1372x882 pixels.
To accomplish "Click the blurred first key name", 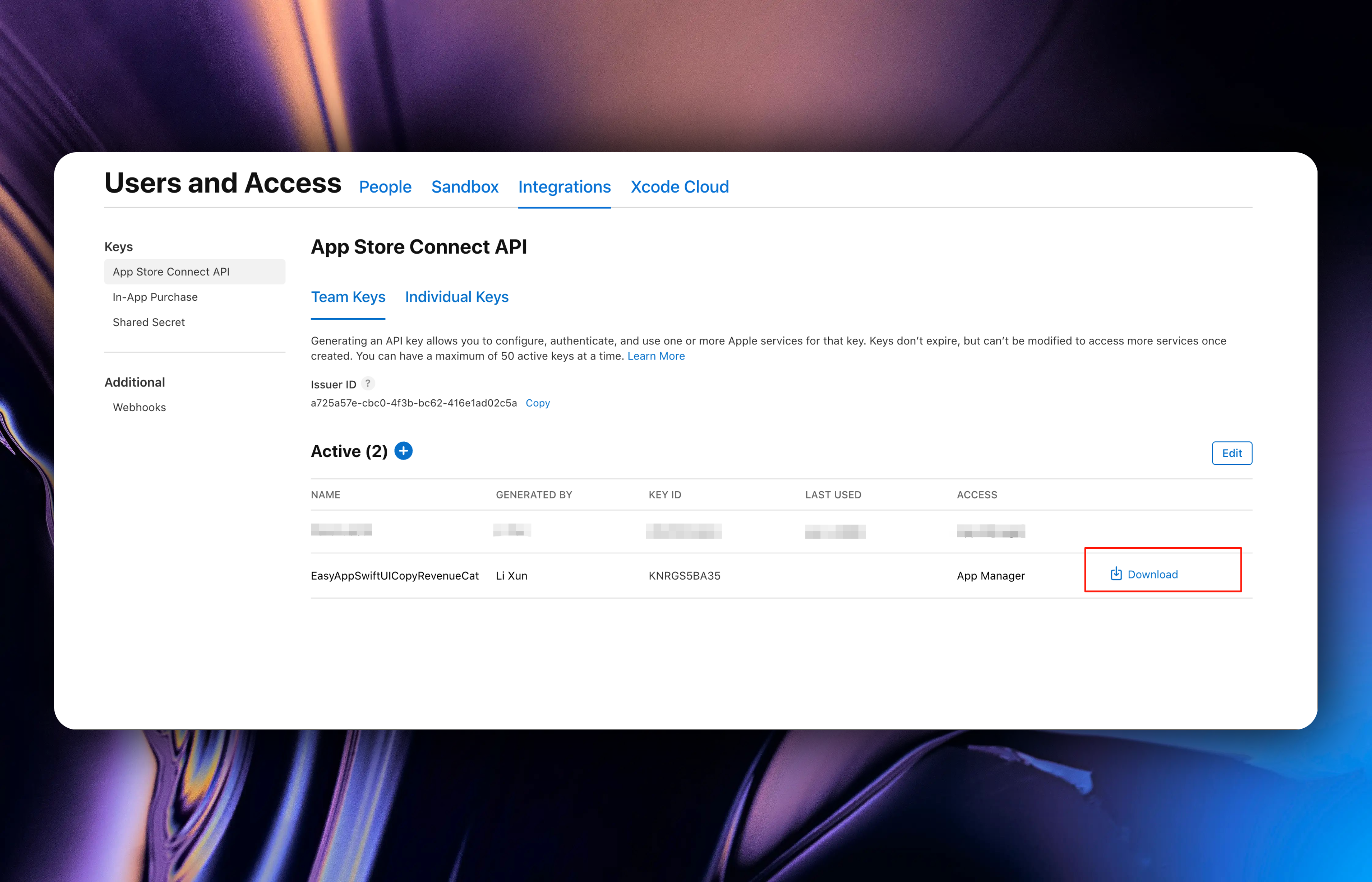I will (341, 530).
